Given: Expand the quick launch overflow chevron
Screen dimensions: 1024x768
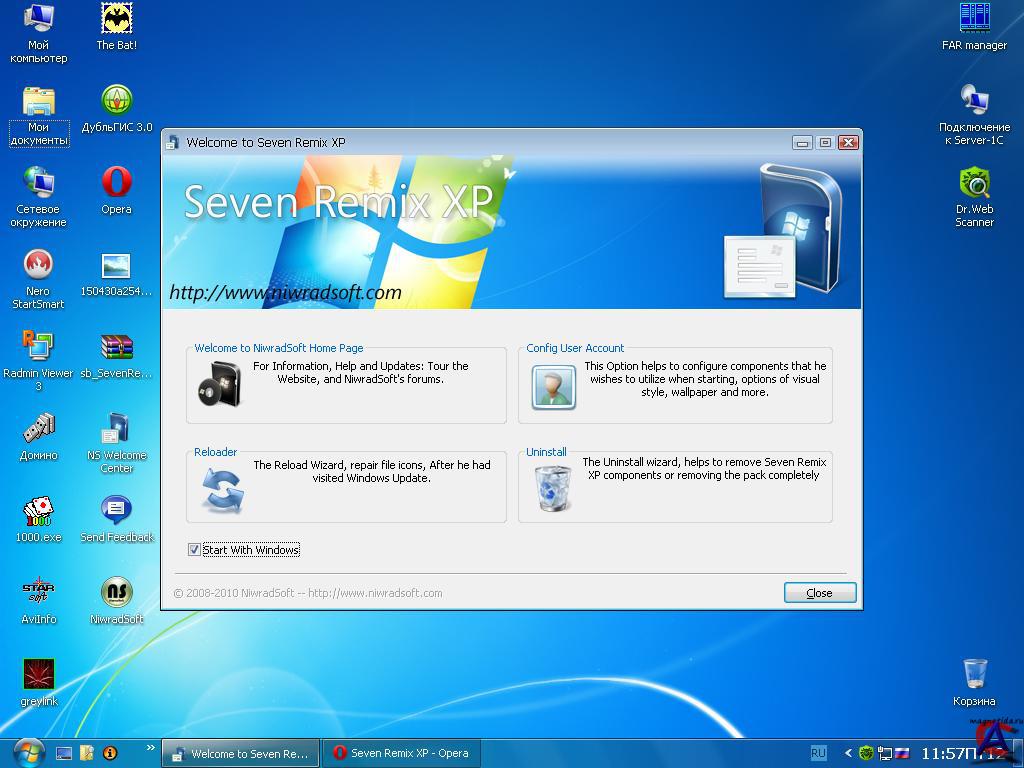Looking at the screenshot, I should [x=150, y=747].
